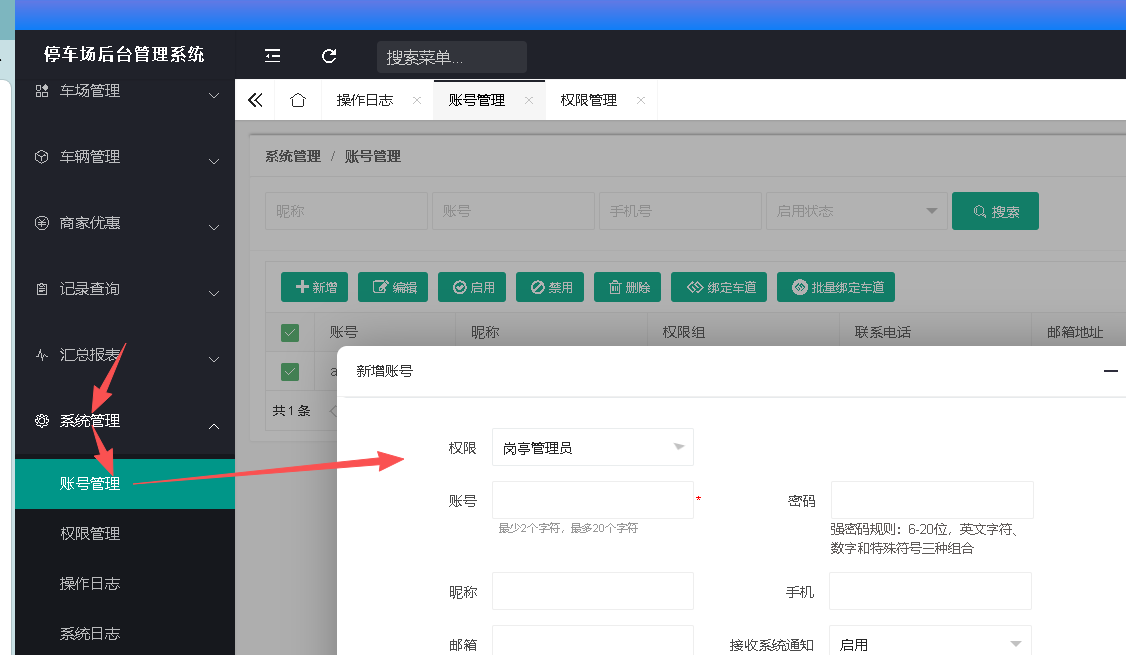Switch to the 权限管理 tab
Viewport: 1126px width, 655px height.
(x=588, y=100)
